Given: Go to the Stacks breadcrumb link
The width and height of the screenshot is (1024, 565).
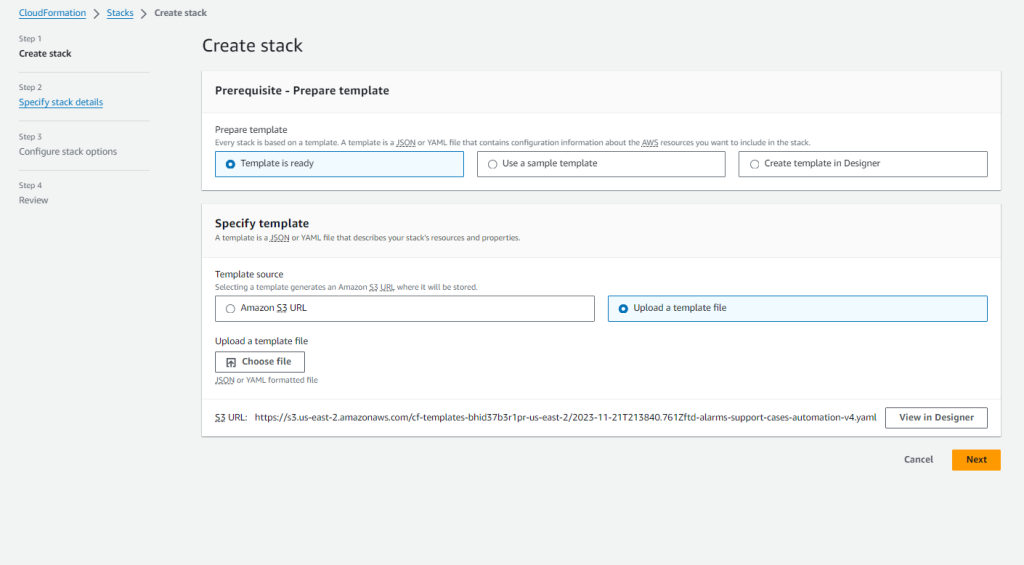Looking at the screenshot, I should (x=120, y=13).
